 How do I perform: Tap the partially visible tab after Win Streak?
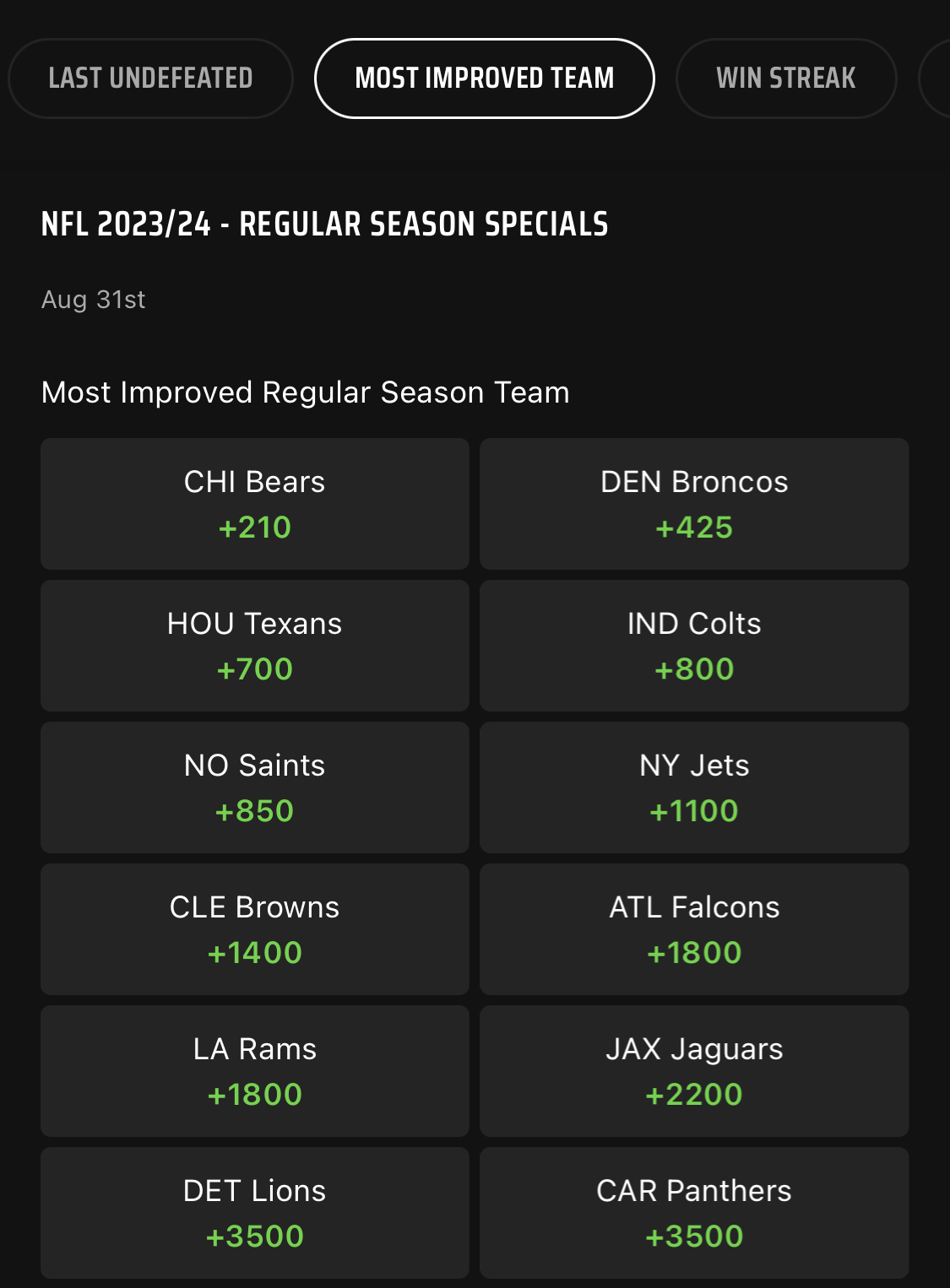click(x=936, y=78)
